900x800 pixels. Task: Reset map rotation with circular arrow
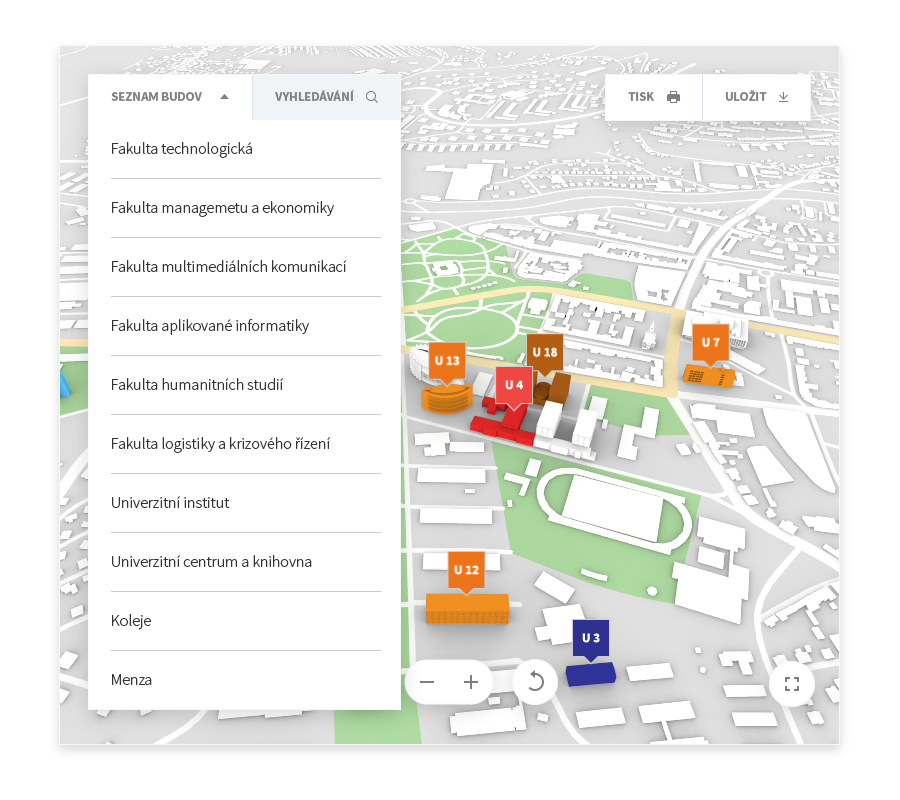535,682
